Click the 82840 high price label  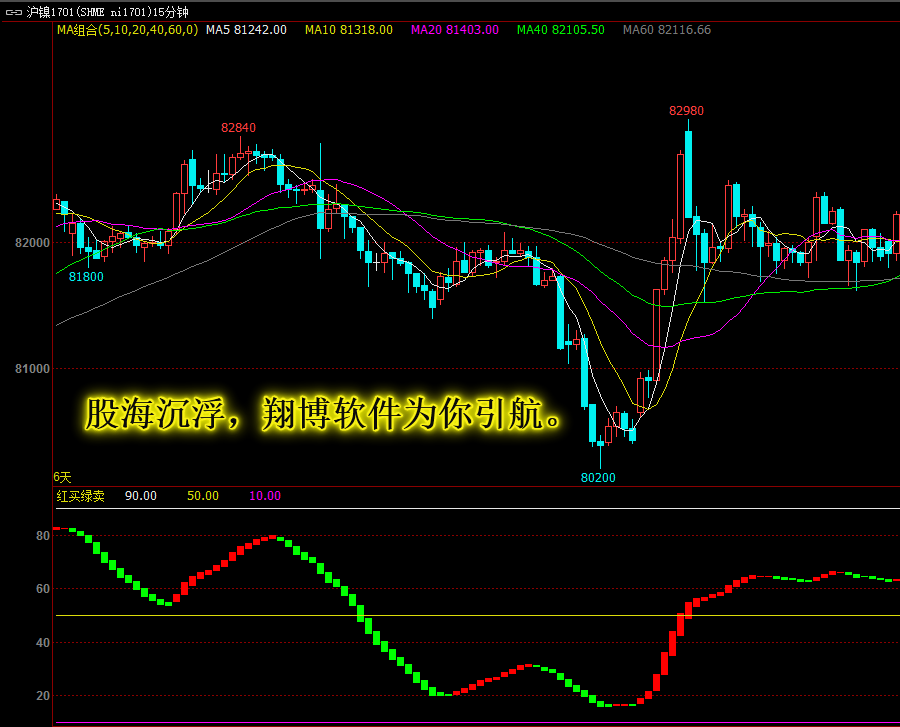click(238, 127)
